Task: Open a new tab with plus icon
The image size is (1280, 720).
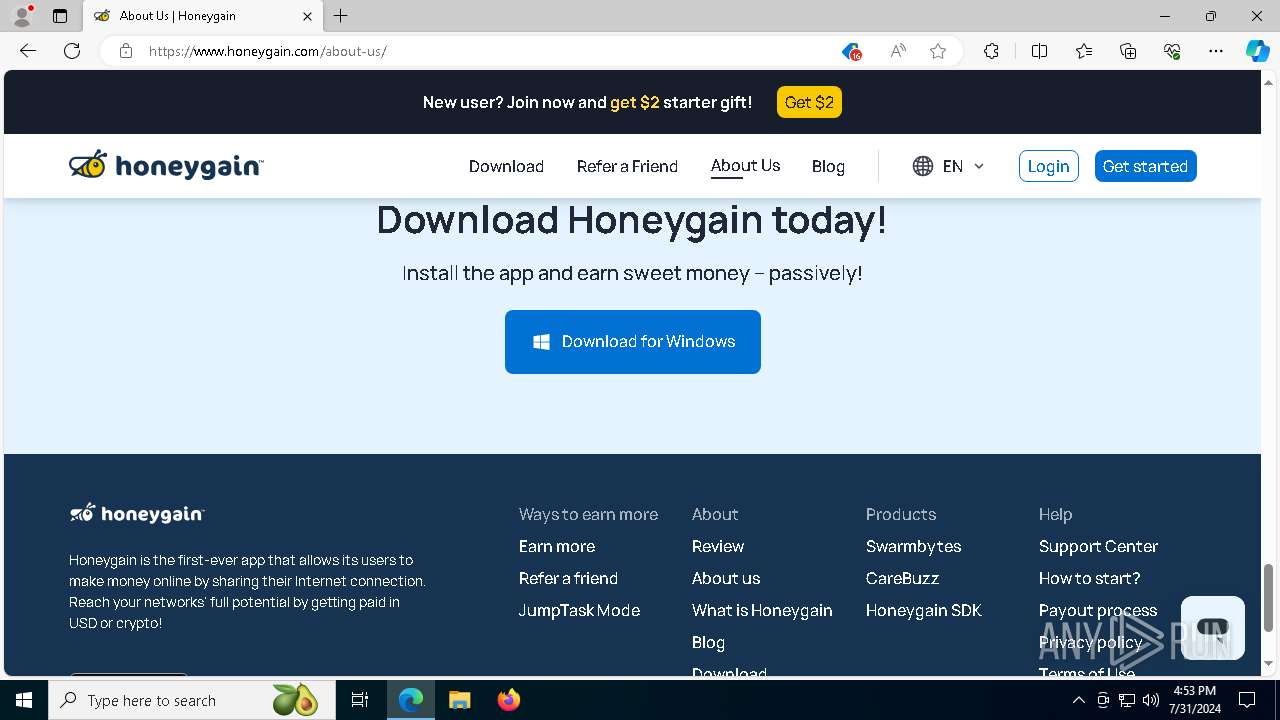Action: (341, 16)
